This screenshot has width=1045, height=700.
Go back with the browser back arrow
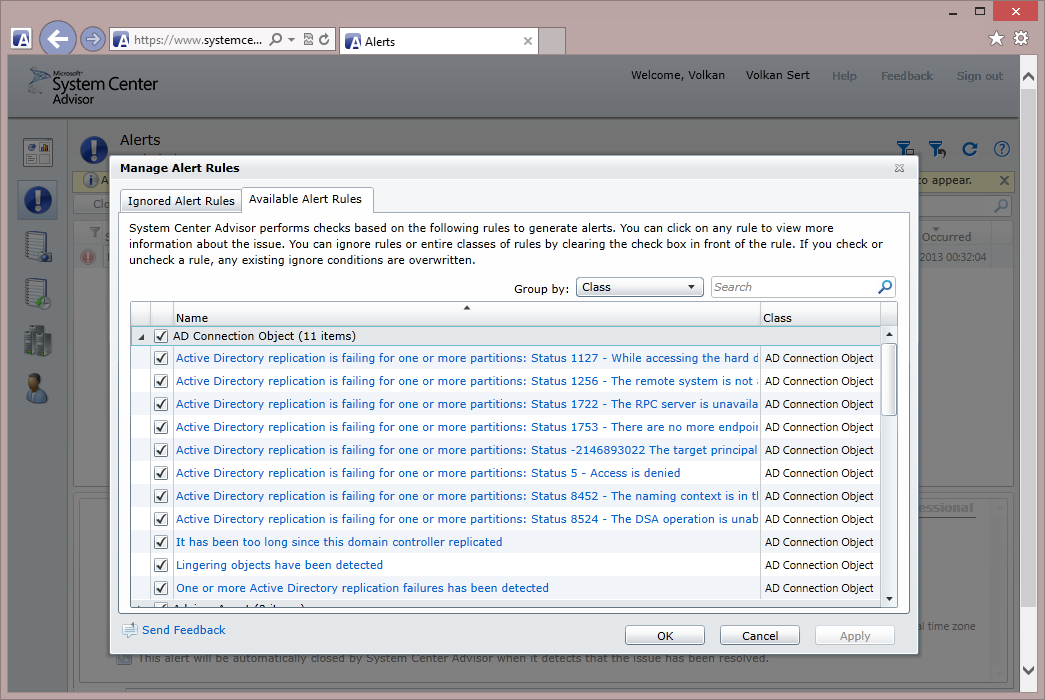pos(58,39)
